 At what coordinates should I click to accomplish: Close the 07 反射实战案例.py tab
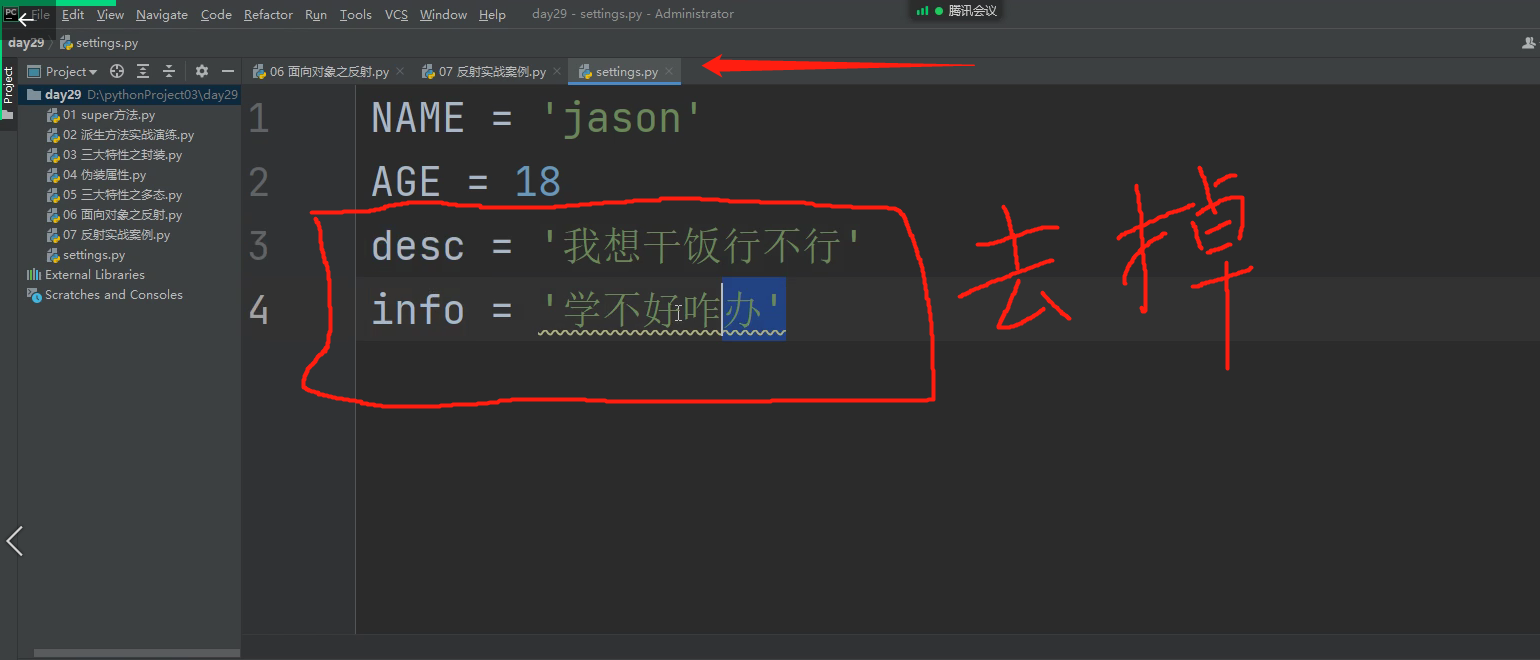click(557, 71)
